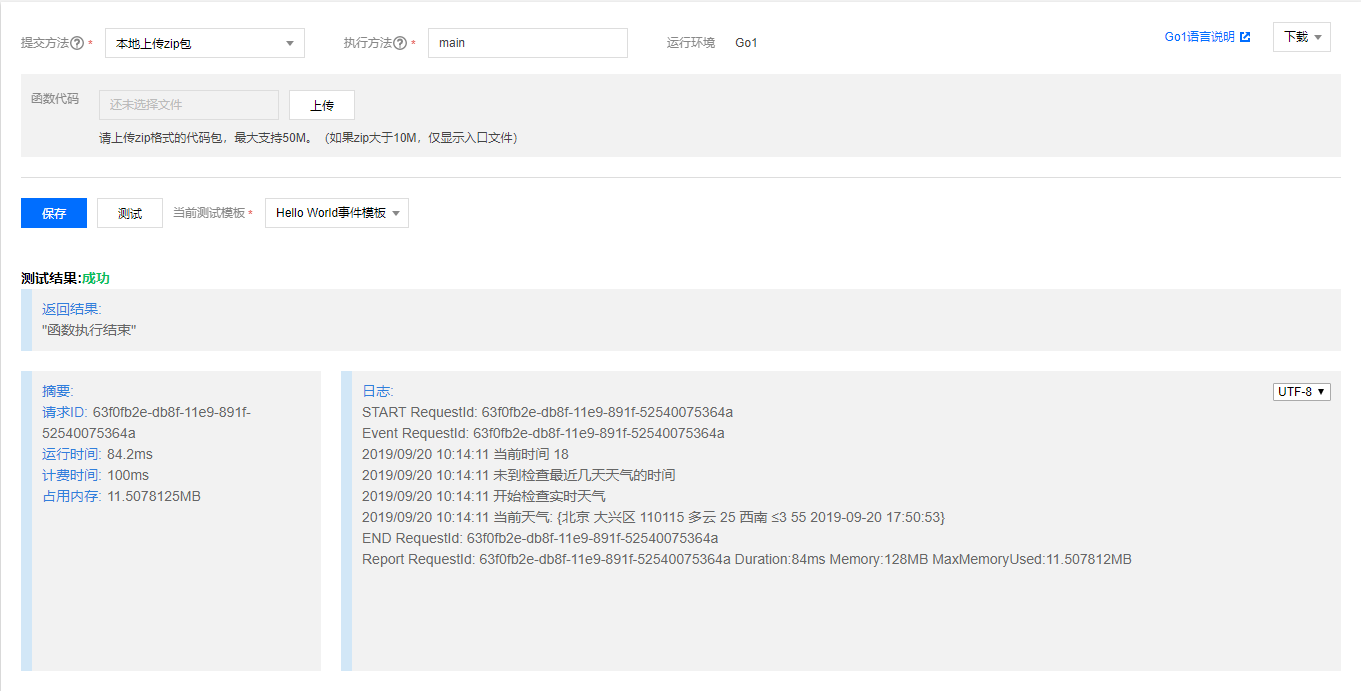Expand Hello World事件模板 test template dropdown
This screenshot has height=691, width=1361.
click(x=337, y=213)
